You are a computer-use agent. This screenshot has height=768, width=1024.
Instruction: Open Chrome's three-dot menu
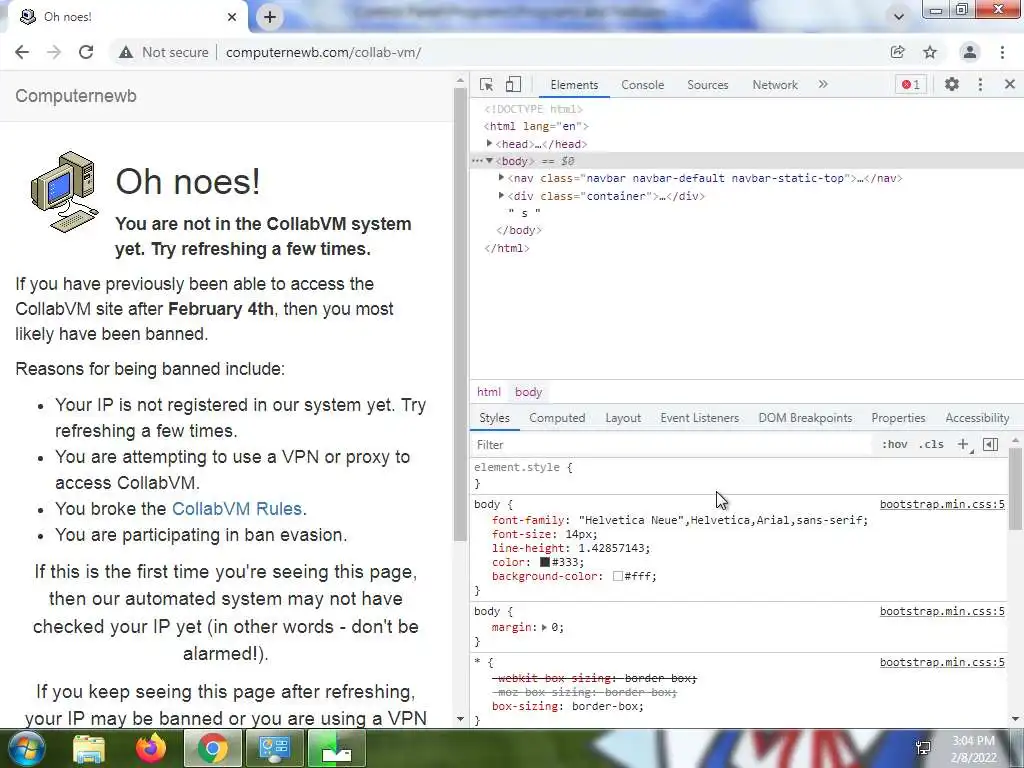click(x=1002, y=52)
